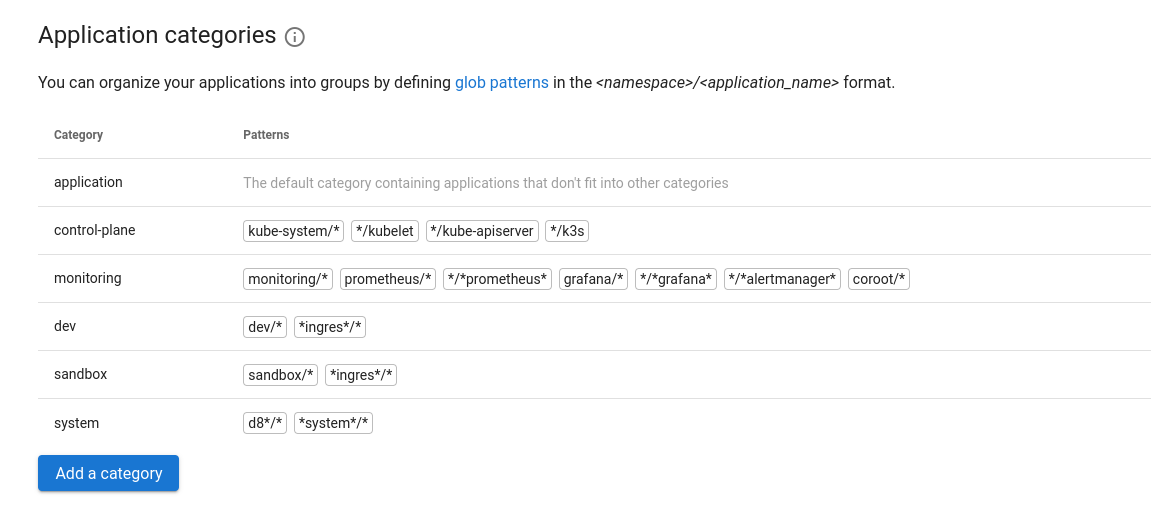1151x529 pixels.
Task: Click the sandbox/* pattern chip
Action: tap(281, 375)
